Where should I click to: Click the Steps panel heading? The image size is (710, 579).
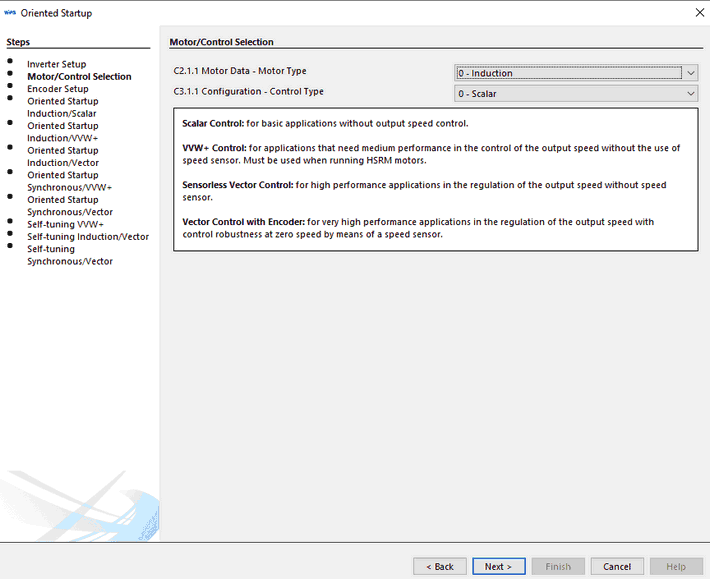[x=18, y=42]
